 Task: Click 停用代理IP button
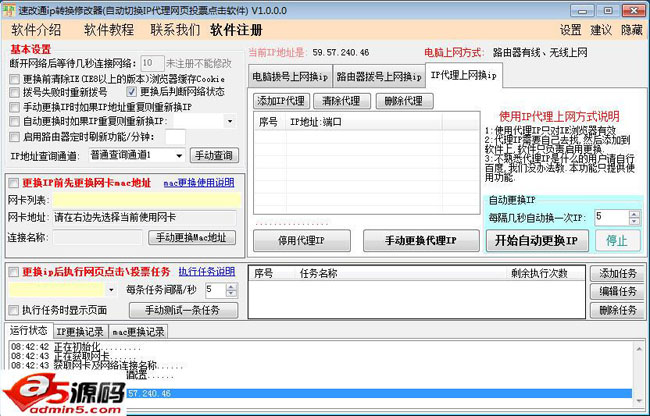click(302, 241)
